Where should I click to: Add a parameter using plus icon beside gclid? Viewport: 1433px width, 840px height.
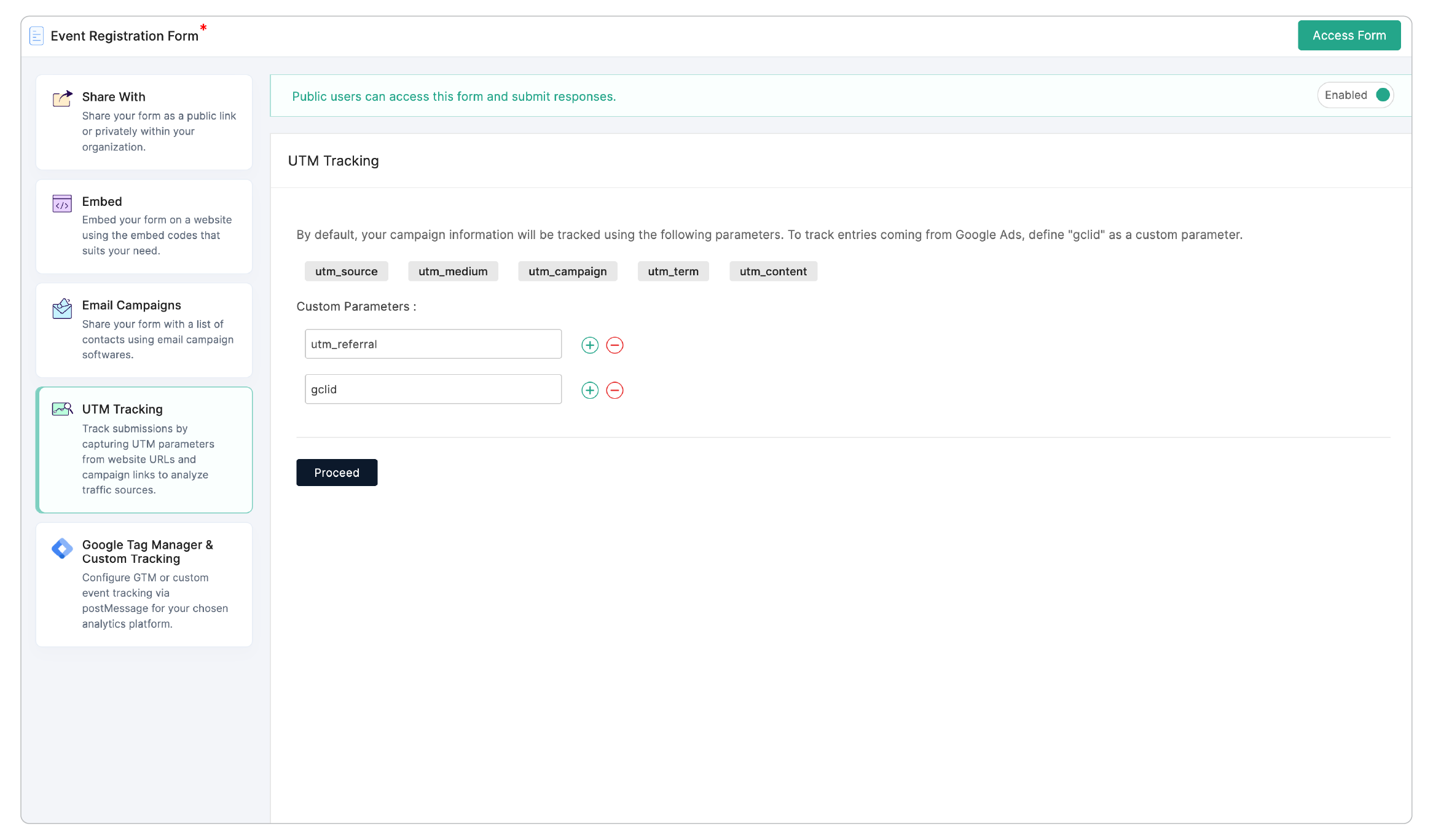tap(589, 390)
